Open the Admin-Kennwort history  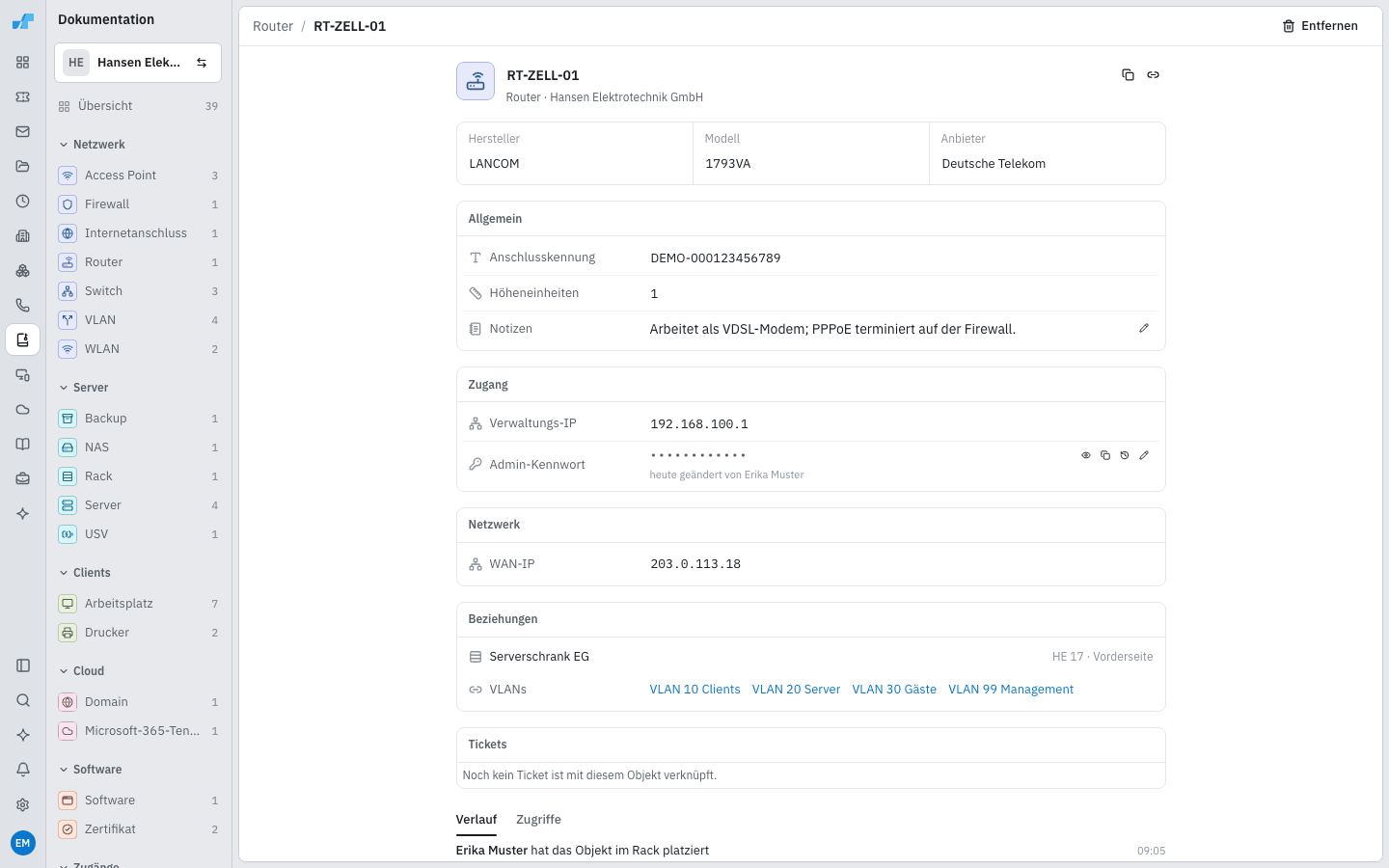1125,455
